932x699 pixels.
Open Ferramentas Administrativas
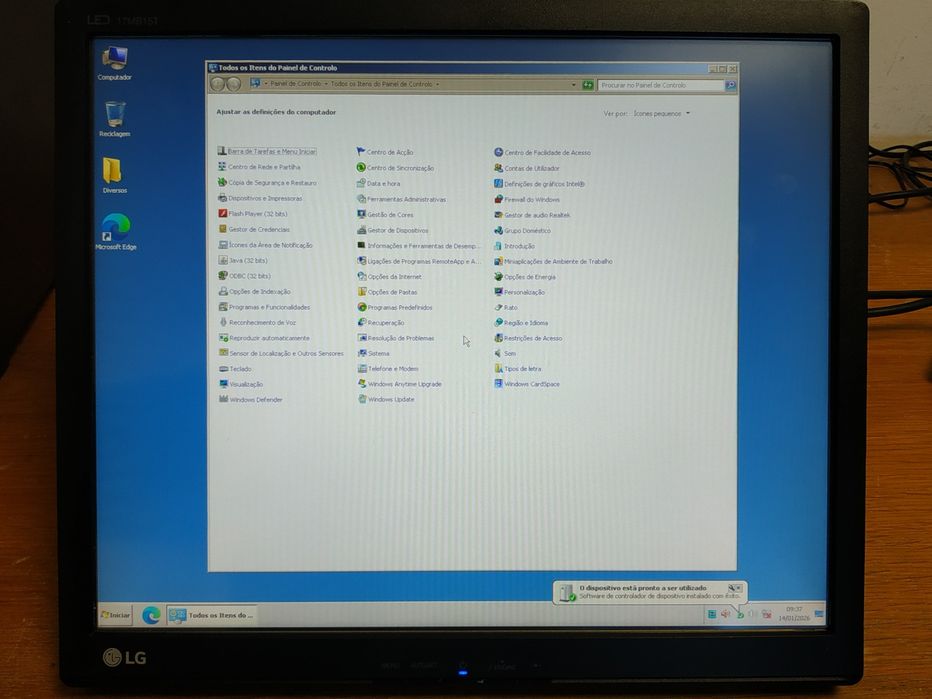(401, 199)
